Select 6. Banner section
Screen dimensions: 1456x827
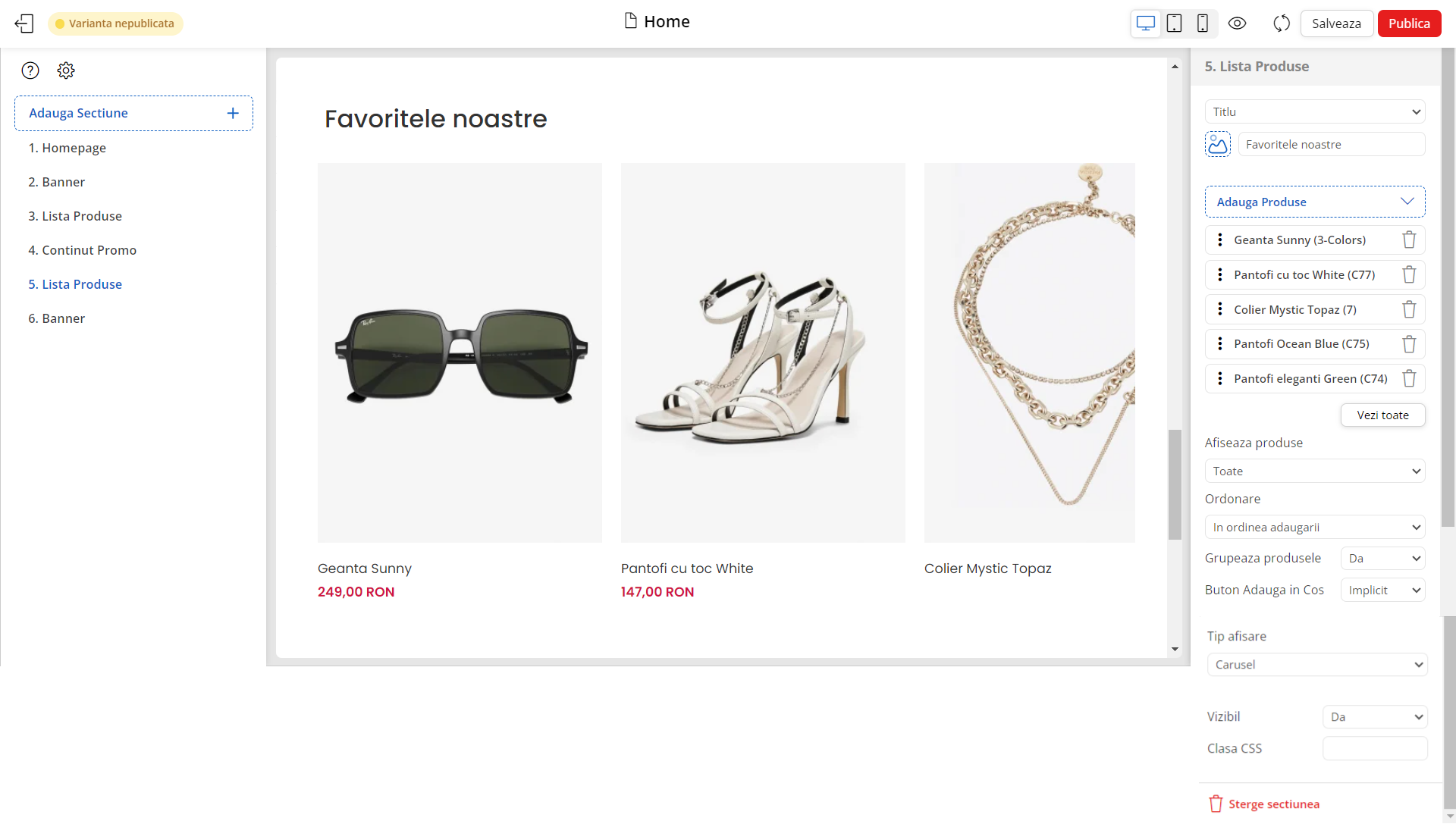(x=56, y=318)
